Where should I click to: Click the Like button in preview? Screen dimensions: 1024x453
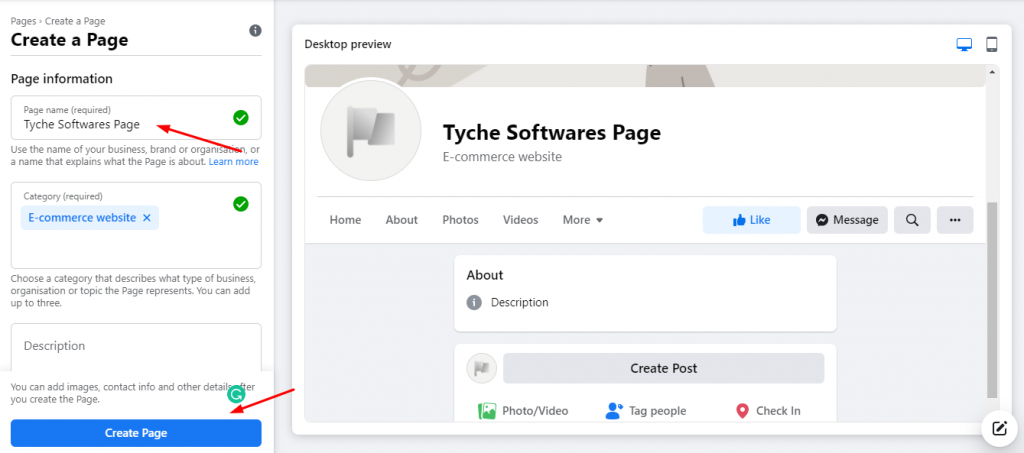click(751, 220)
